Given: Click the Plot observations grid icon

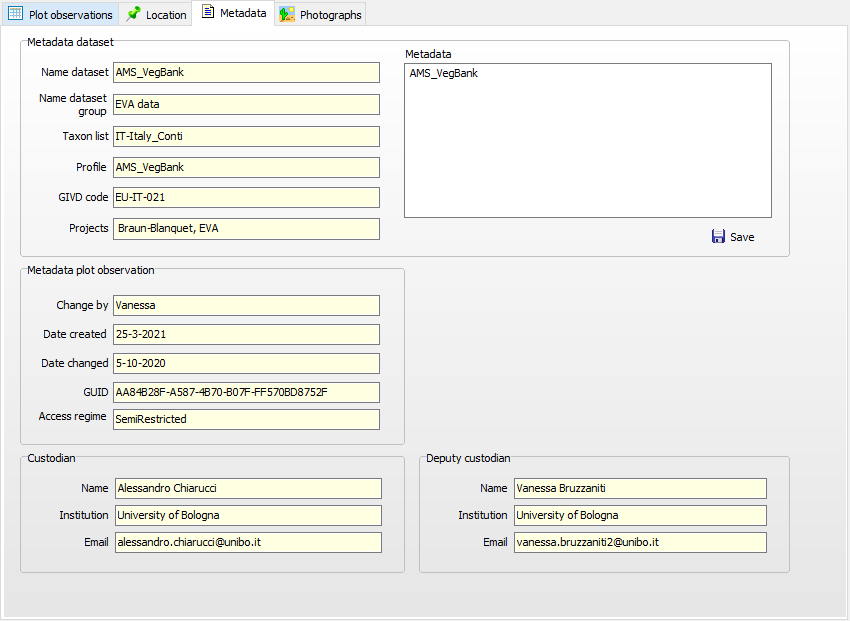Looking at the screenshot, I should click(x=16, y=15).
